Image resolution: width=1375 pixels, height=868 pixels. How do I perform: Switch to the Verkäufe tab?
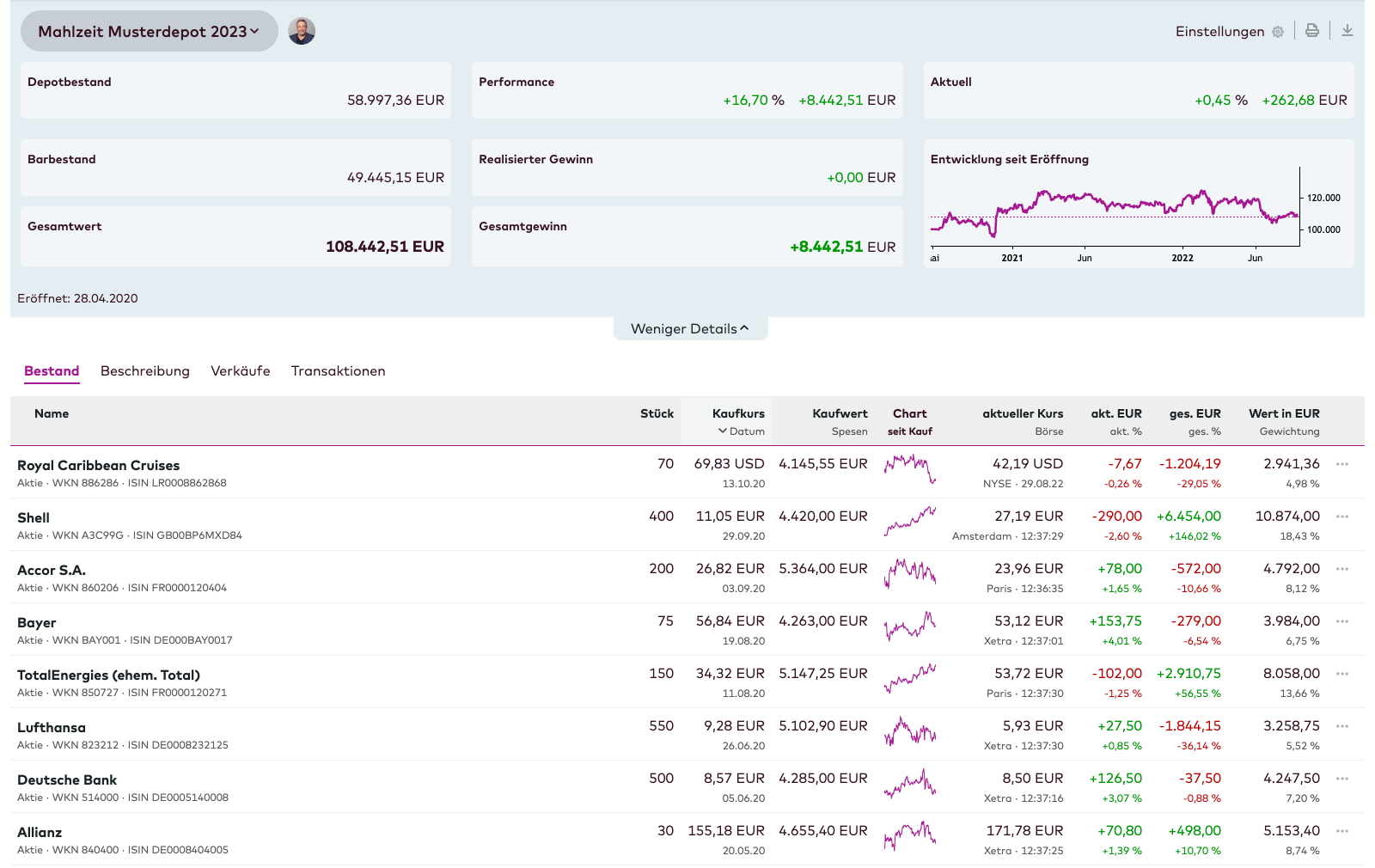pos(241,370)
